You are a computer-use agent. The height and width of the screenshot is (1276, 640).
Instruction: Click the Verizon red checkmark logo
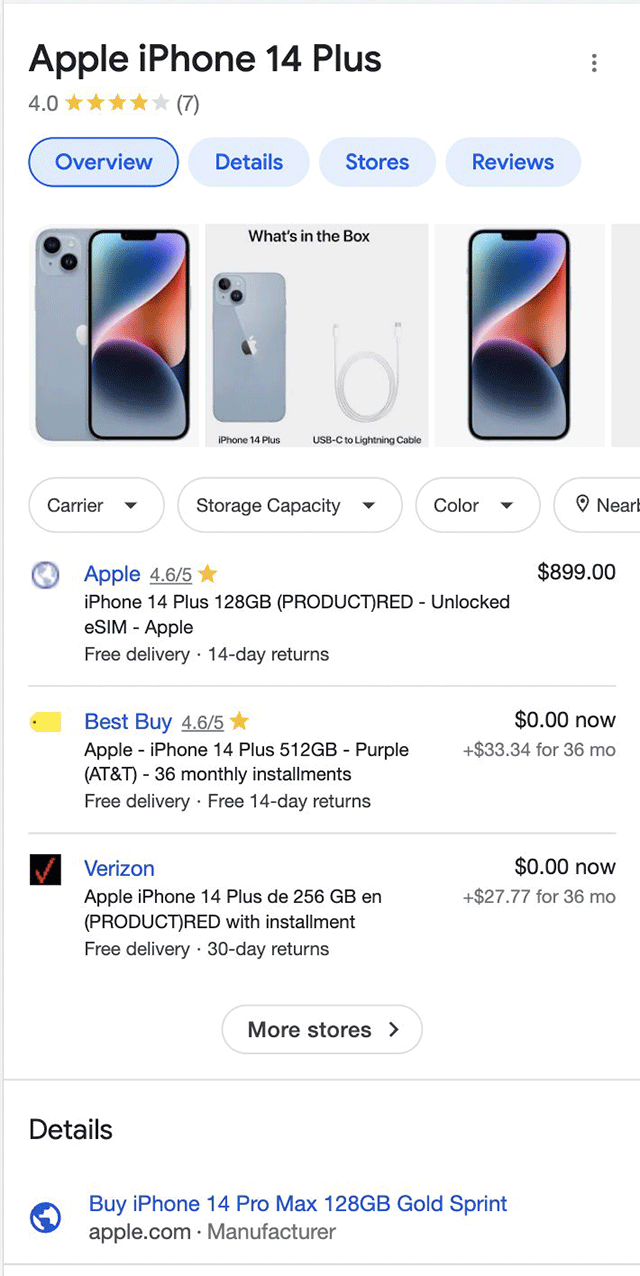46,869
